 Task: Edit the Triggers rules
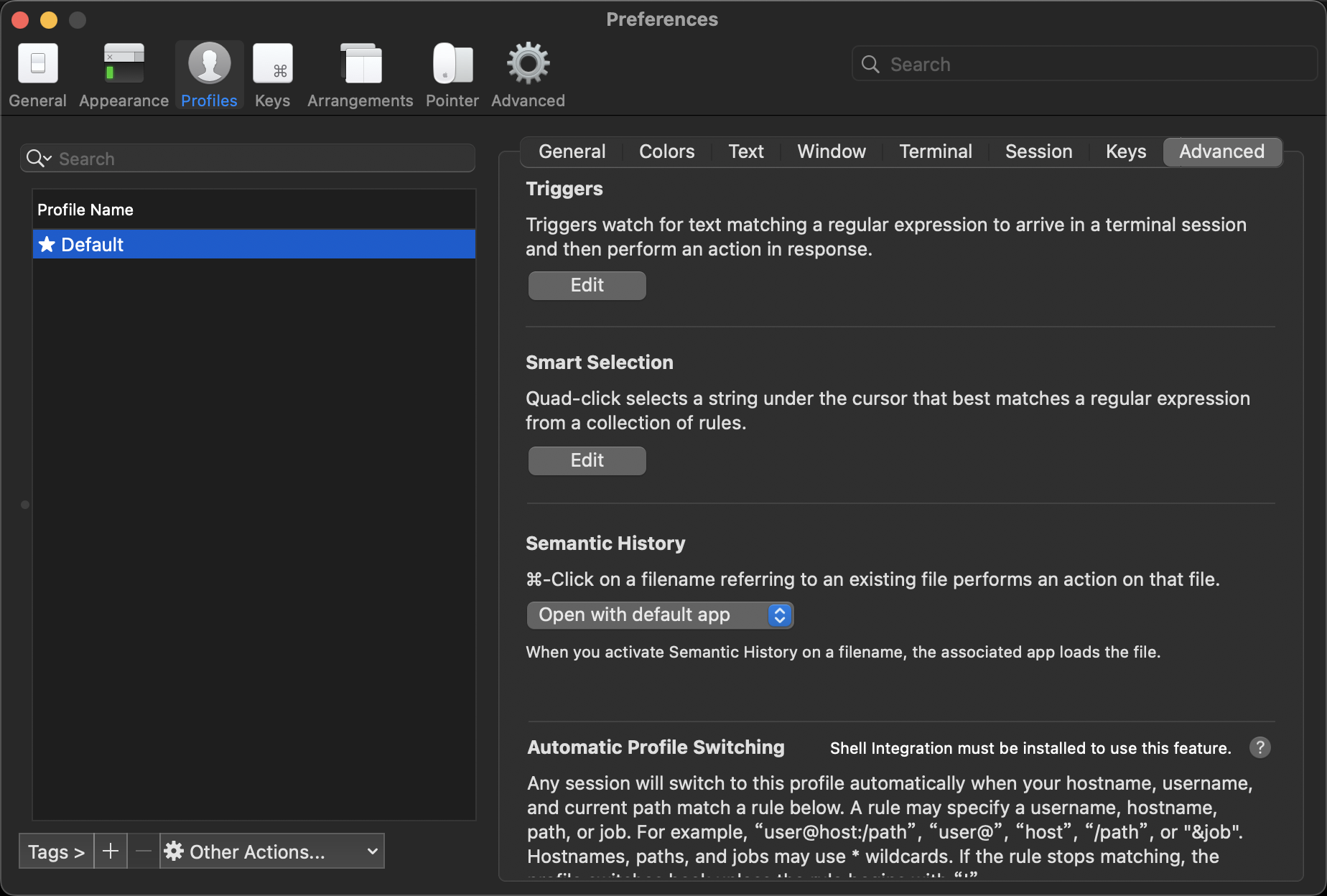click(x=587, y=285)
